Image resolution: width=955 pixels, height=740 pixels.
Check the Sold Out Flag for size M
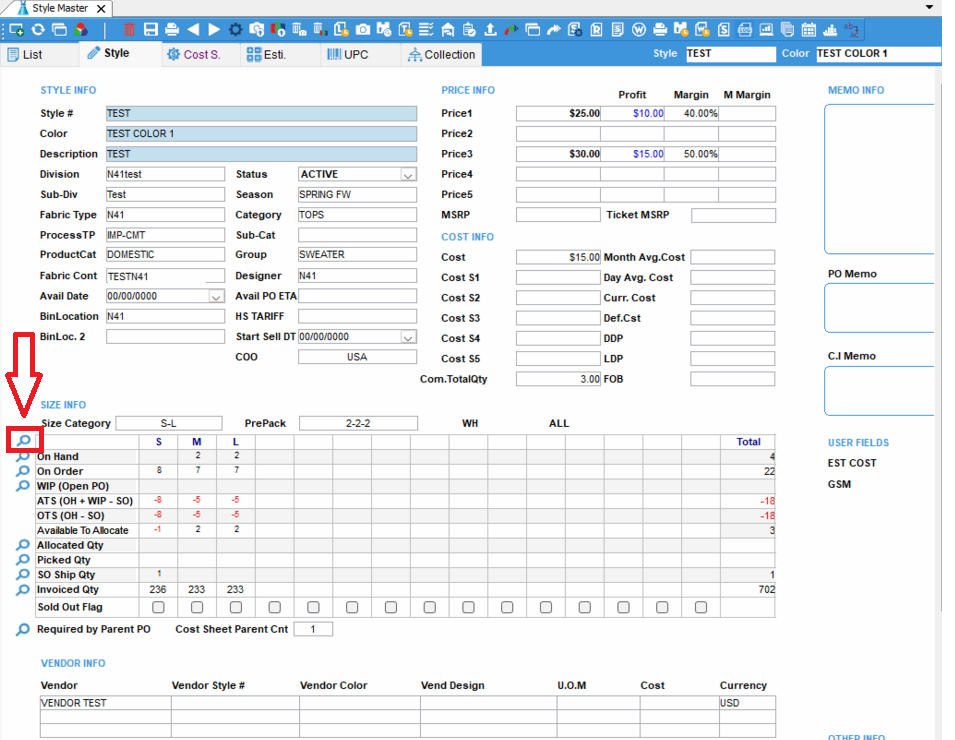click(x=197, y=607)
